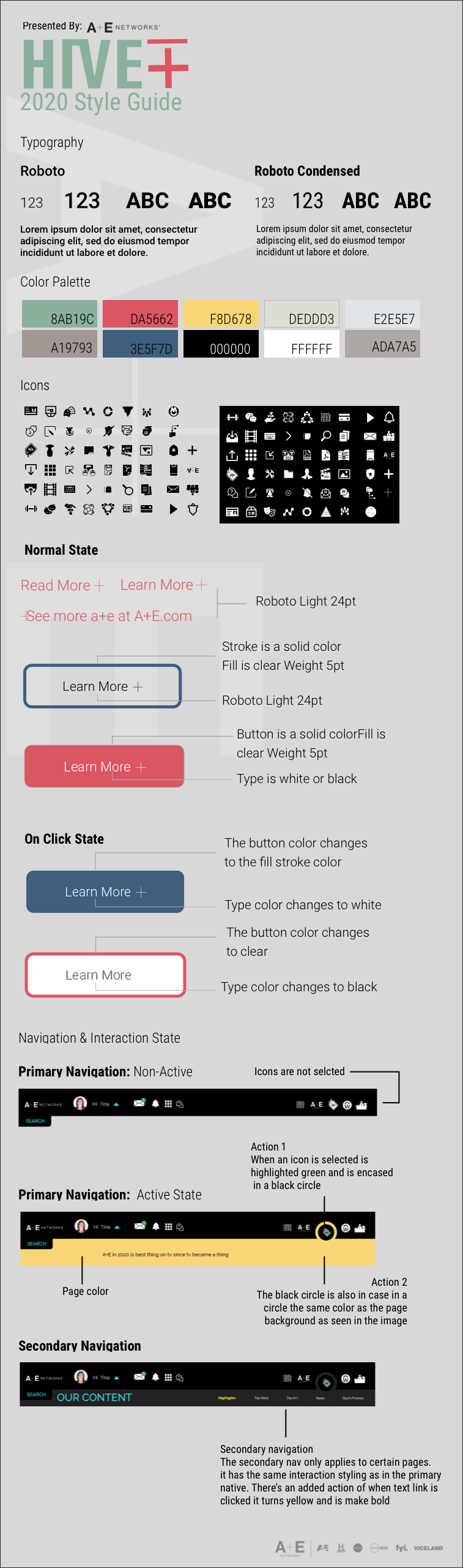Click the dark funnel filter icon
Screen dimensions: 463x1568
(127, 411)
